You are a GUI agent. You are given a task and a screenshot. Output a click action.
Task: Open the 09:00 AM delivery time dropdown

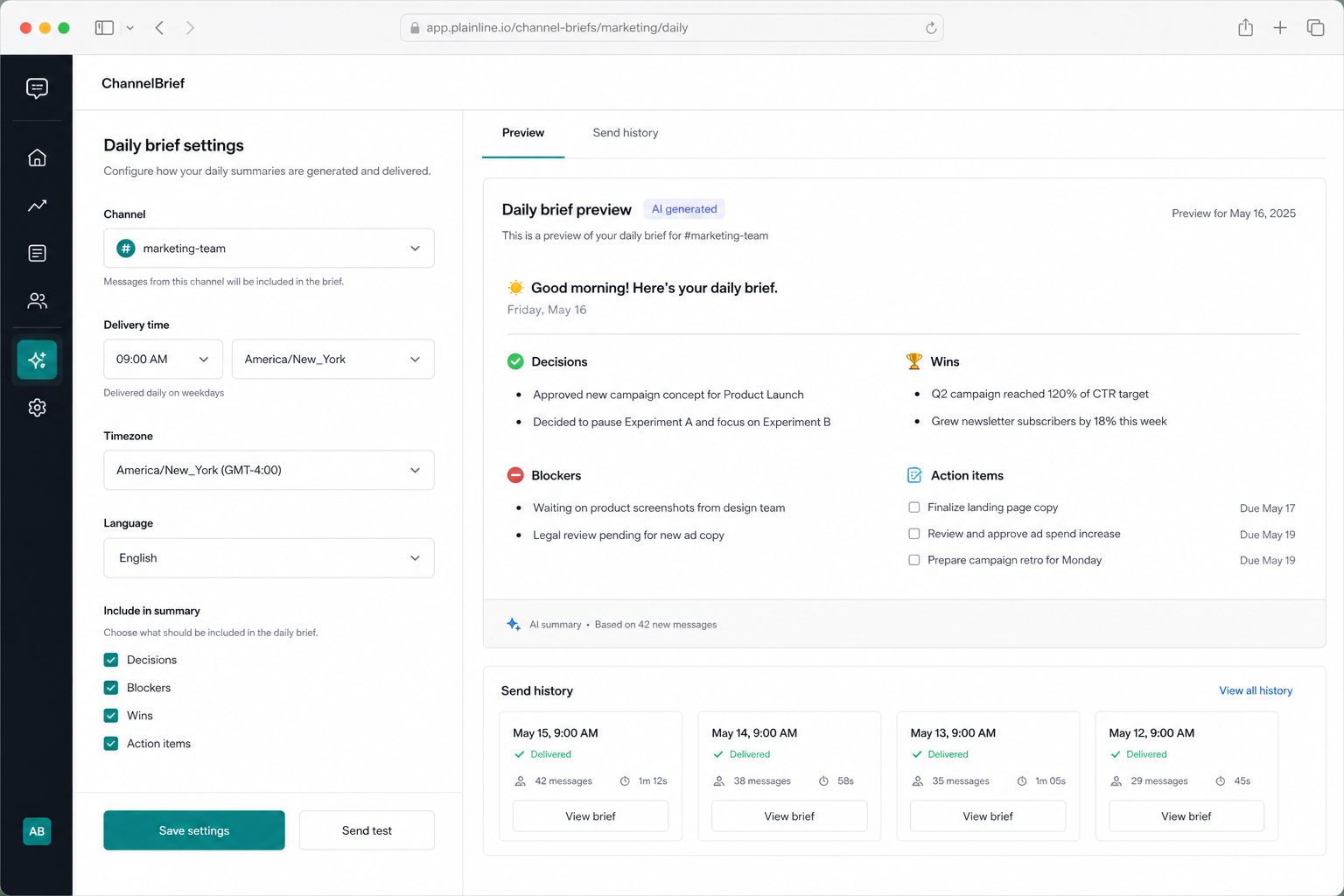[163, 360]
